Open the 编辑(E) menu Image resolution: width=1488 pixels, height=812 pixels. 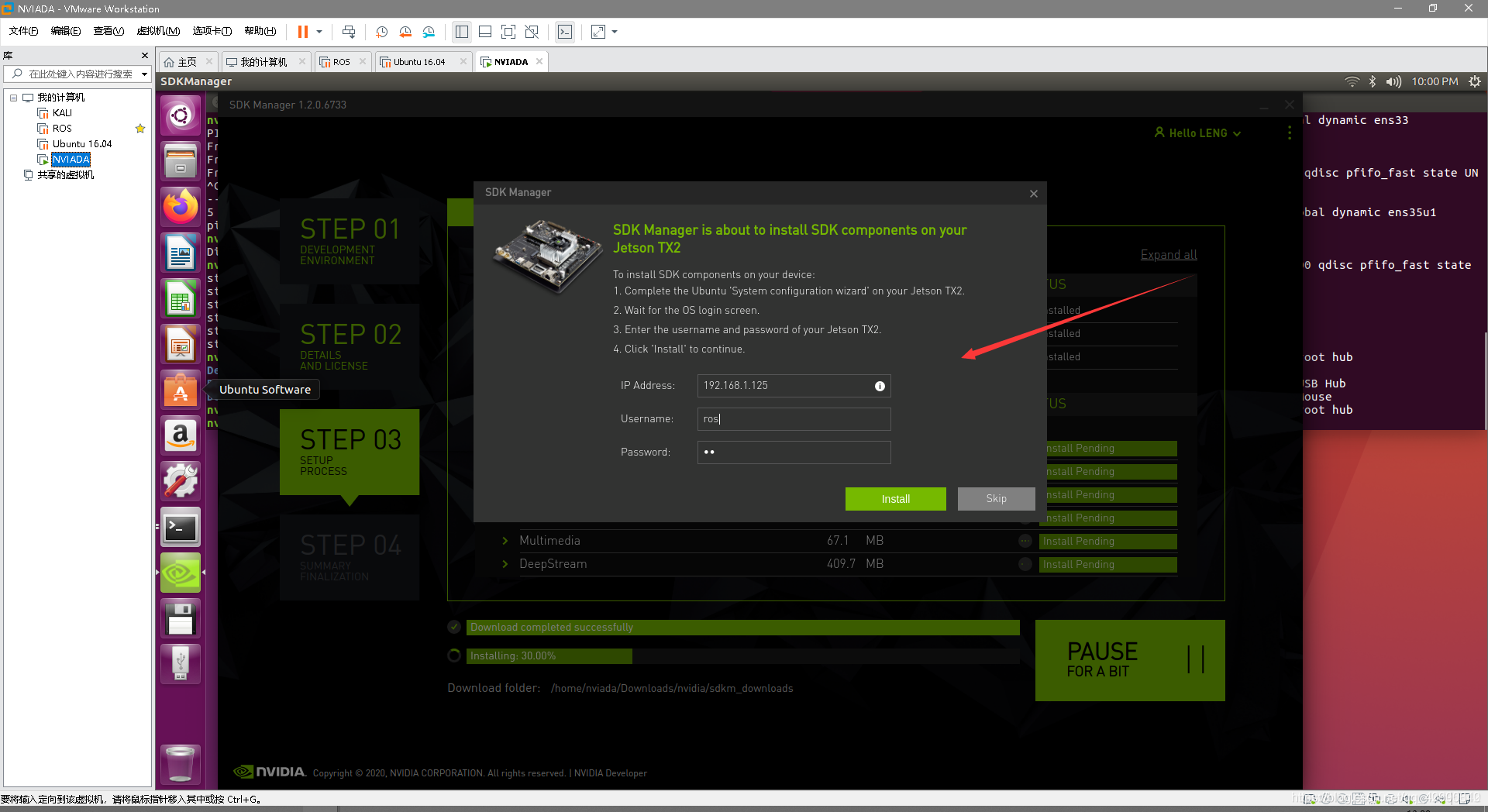[65, 31]
